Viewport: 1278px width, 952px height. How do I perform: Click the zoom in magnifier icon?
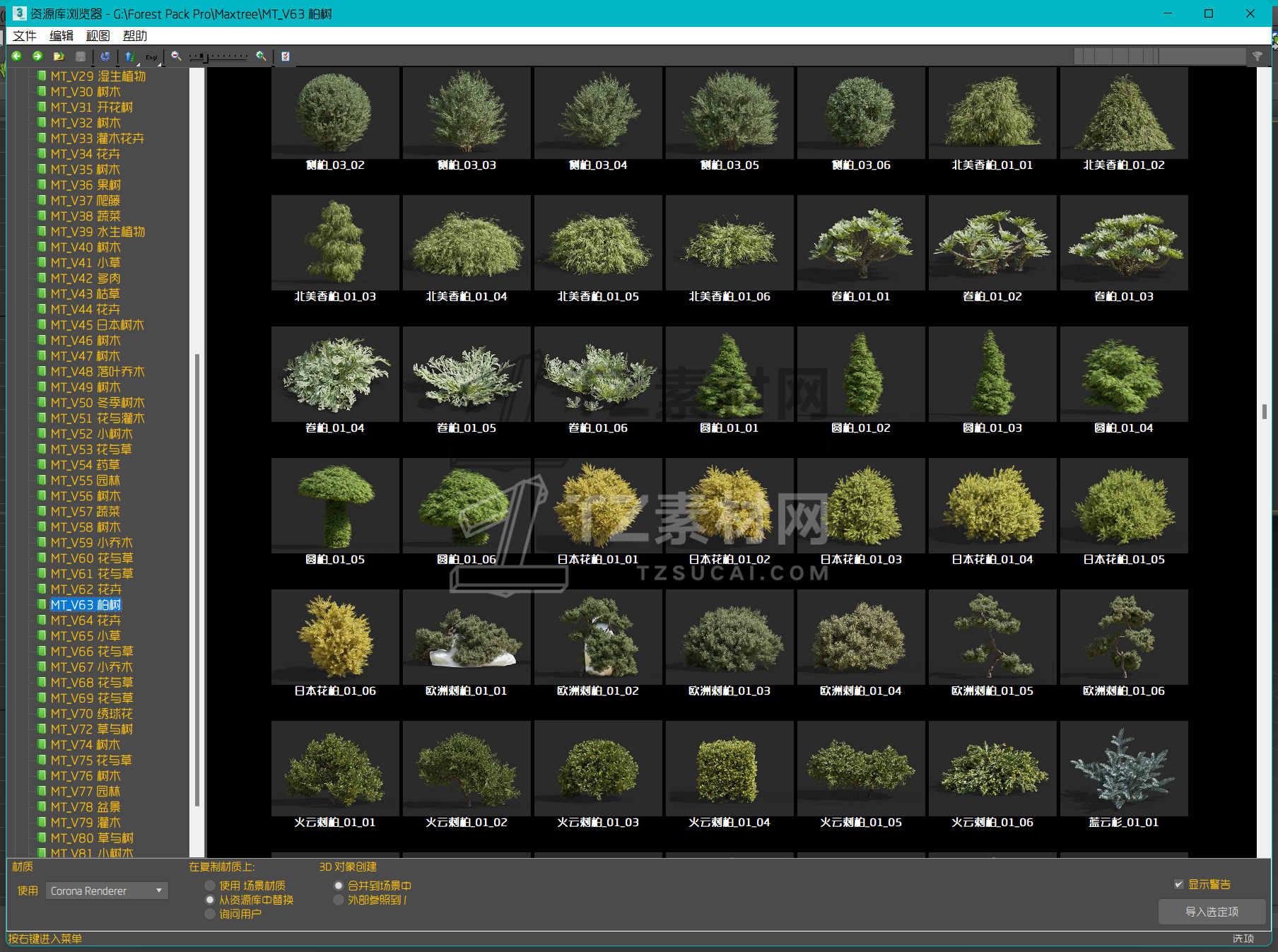[261, 57]
